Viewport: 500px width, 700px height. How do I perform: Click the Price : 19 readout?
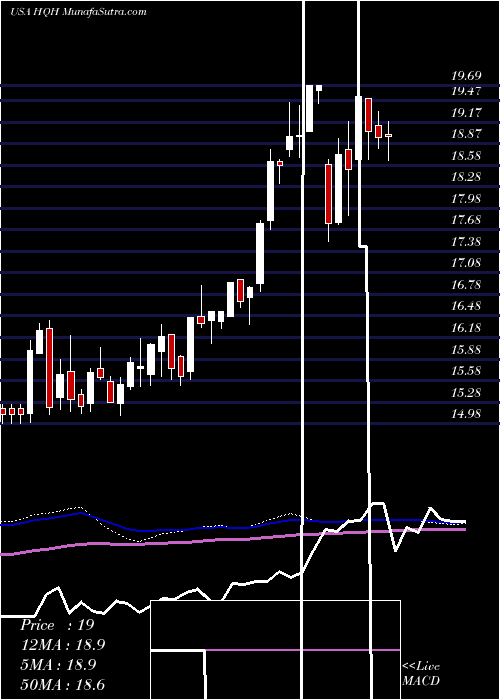click(57, 625)
